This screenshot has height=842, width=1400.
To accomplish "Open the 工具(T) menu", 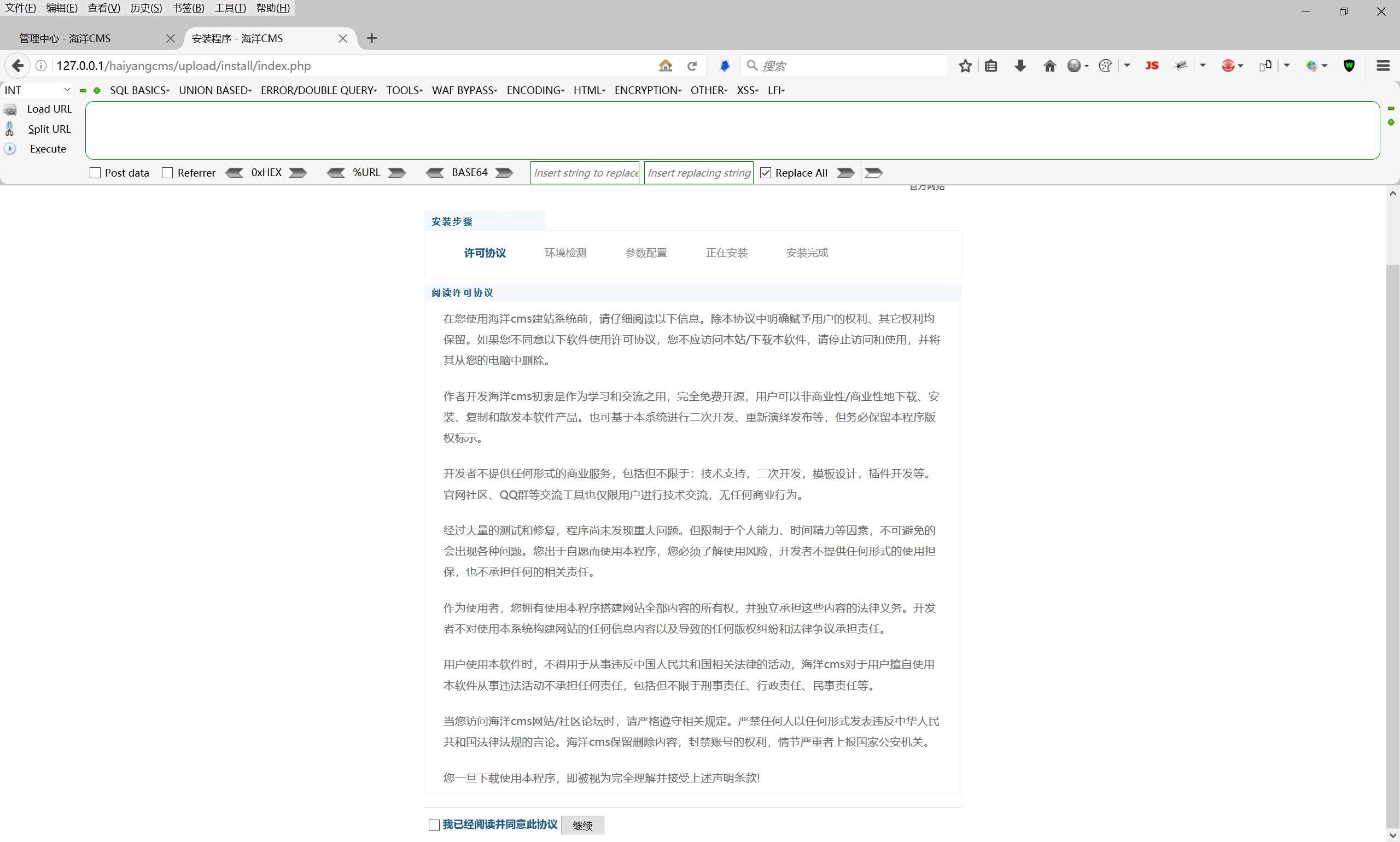I will 229,7.
